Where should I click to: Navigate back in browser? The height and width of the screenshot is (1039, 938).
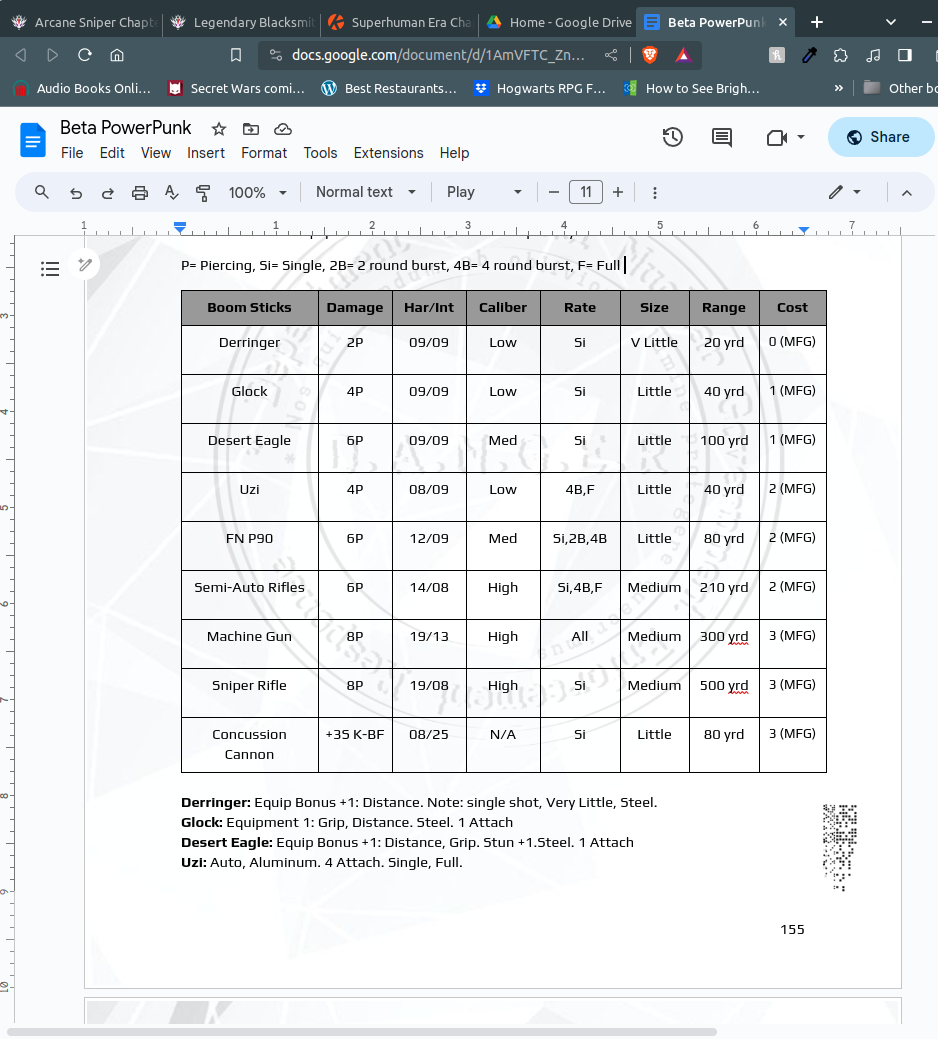[21, 55]
